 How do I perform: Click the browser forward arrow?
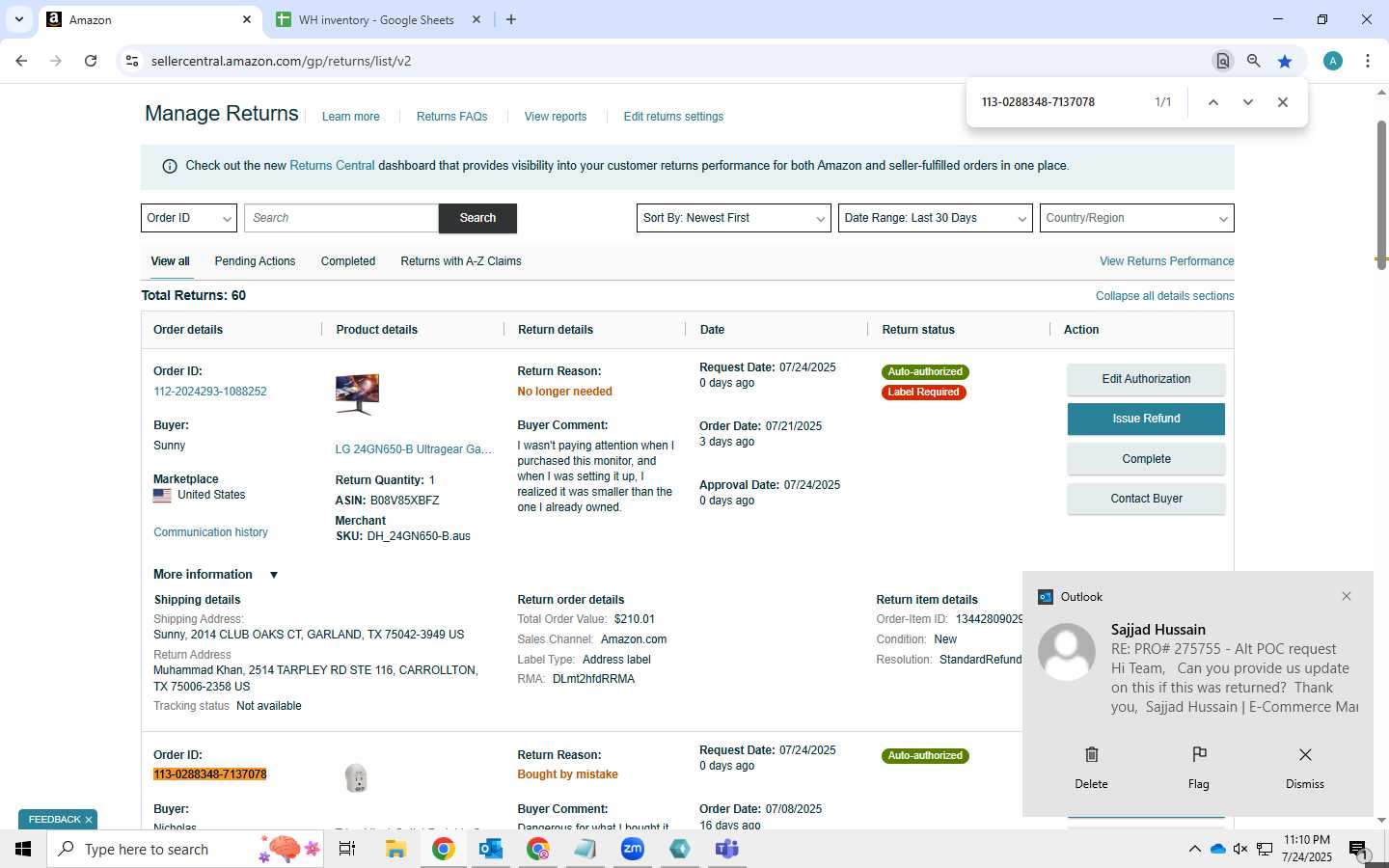coord(56,61)
